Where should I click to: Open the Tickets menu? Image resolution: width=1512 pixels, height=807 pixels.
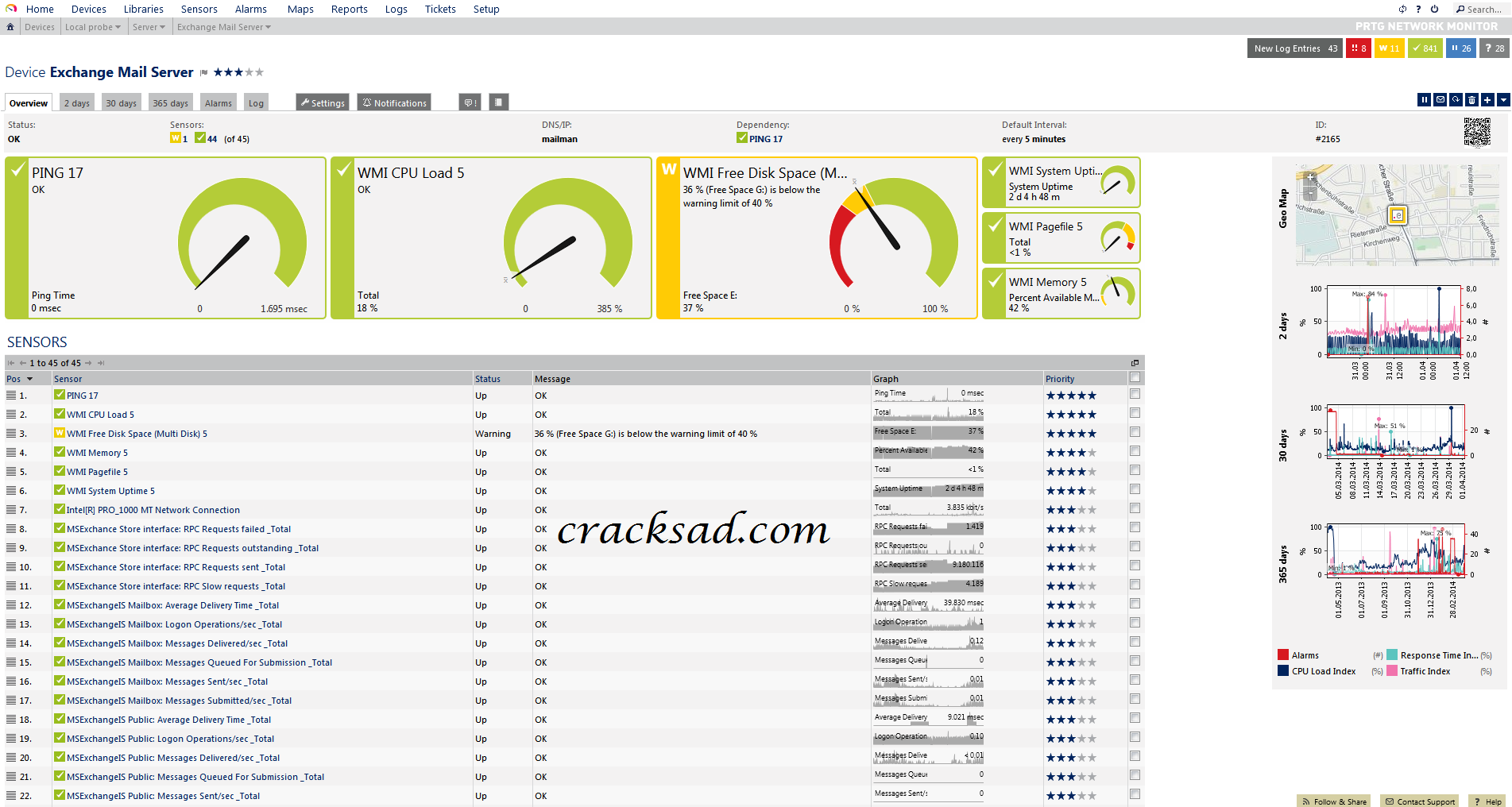coord(440,10)
